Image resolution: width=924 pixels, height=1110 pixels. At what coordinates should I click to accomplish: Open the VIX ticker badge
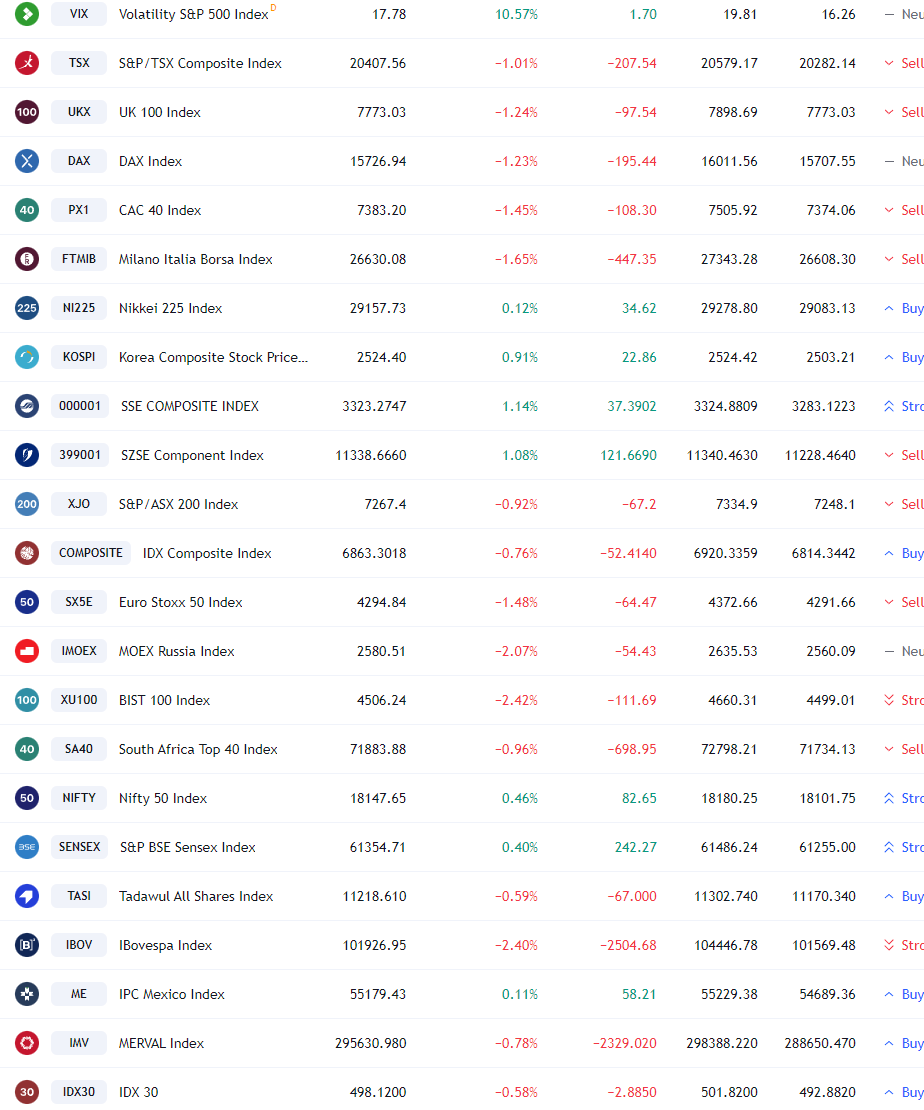click(x=79, y=14)
